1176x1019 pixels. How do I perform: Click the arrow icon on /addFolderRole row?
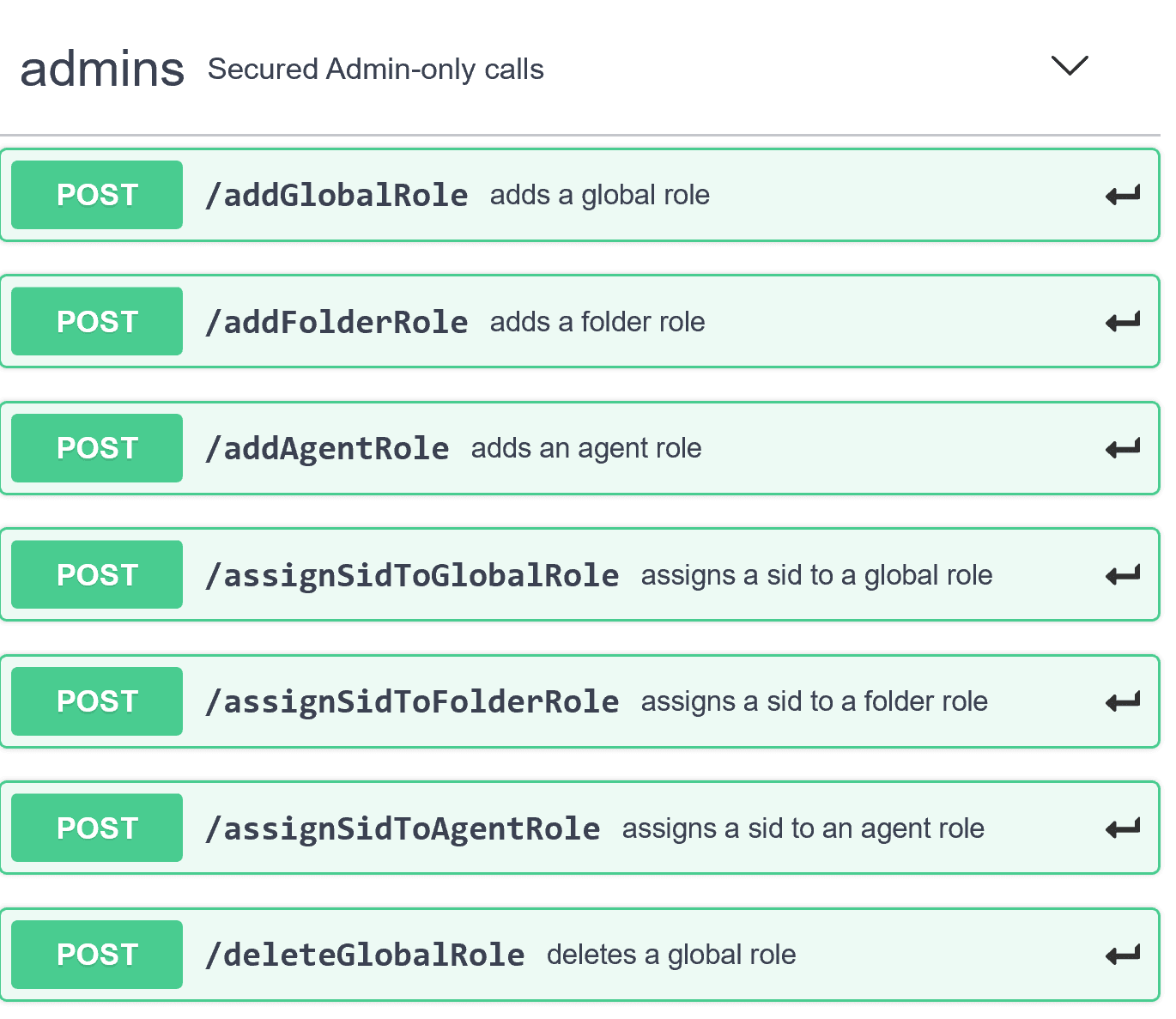click(1122, 321)
